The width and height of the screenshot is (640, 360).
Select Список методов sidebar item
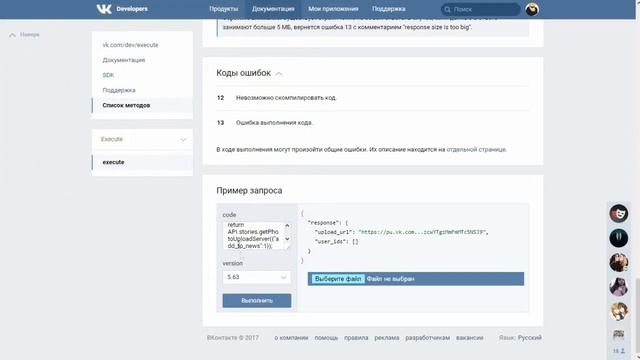point(142,105)
